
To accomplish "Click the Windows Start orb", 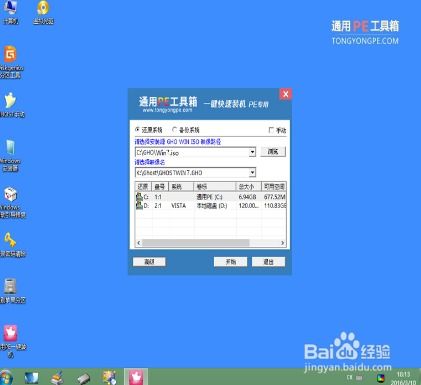I will pos(6,377).
